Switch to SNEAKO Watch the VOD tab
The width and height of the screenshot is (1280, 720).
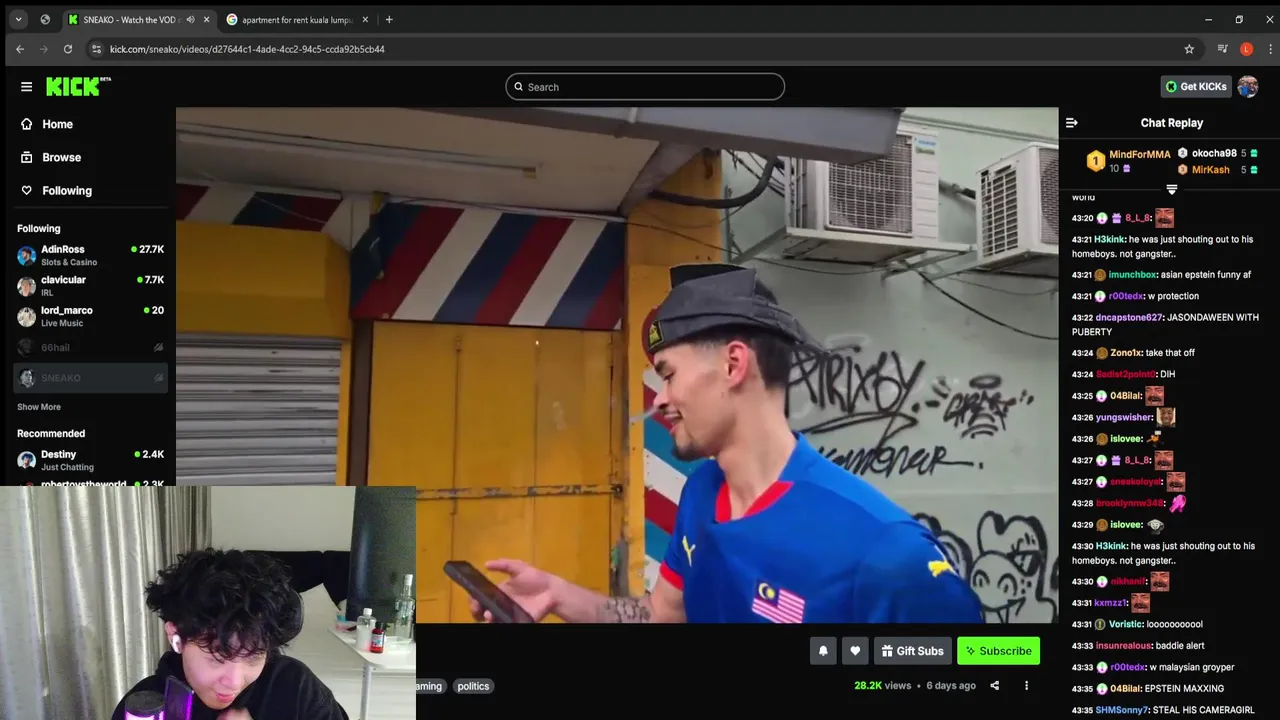click(129, 19)
